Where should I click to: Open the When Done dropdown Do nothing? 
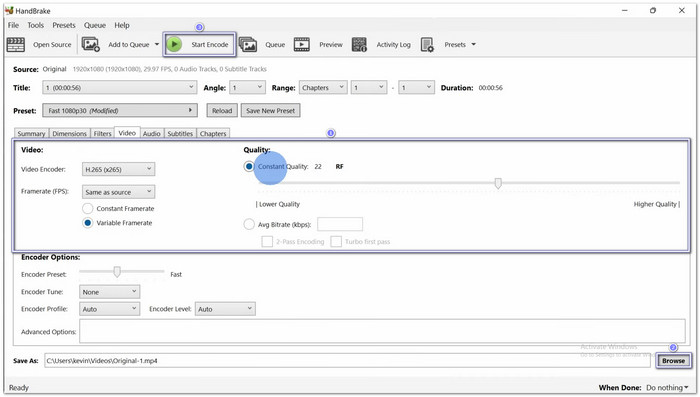tap(667, 388)
